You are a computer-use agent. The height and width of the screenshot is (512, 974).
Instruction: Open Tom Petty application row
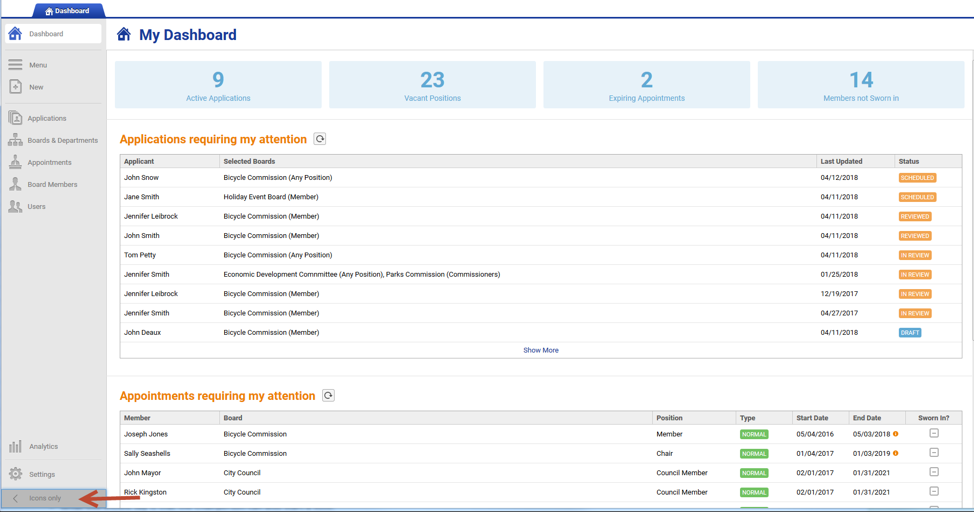(540, 255)
